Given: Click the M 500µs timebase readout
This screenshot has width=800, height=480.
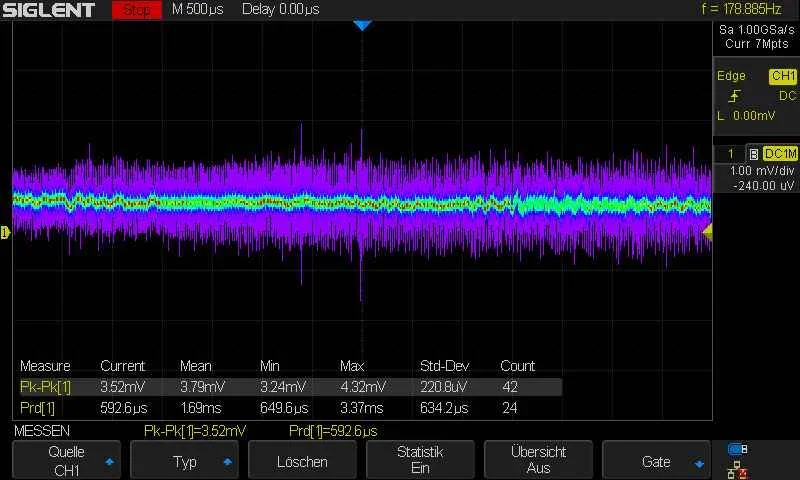Looking at the screenshot, I should point(198,10).
